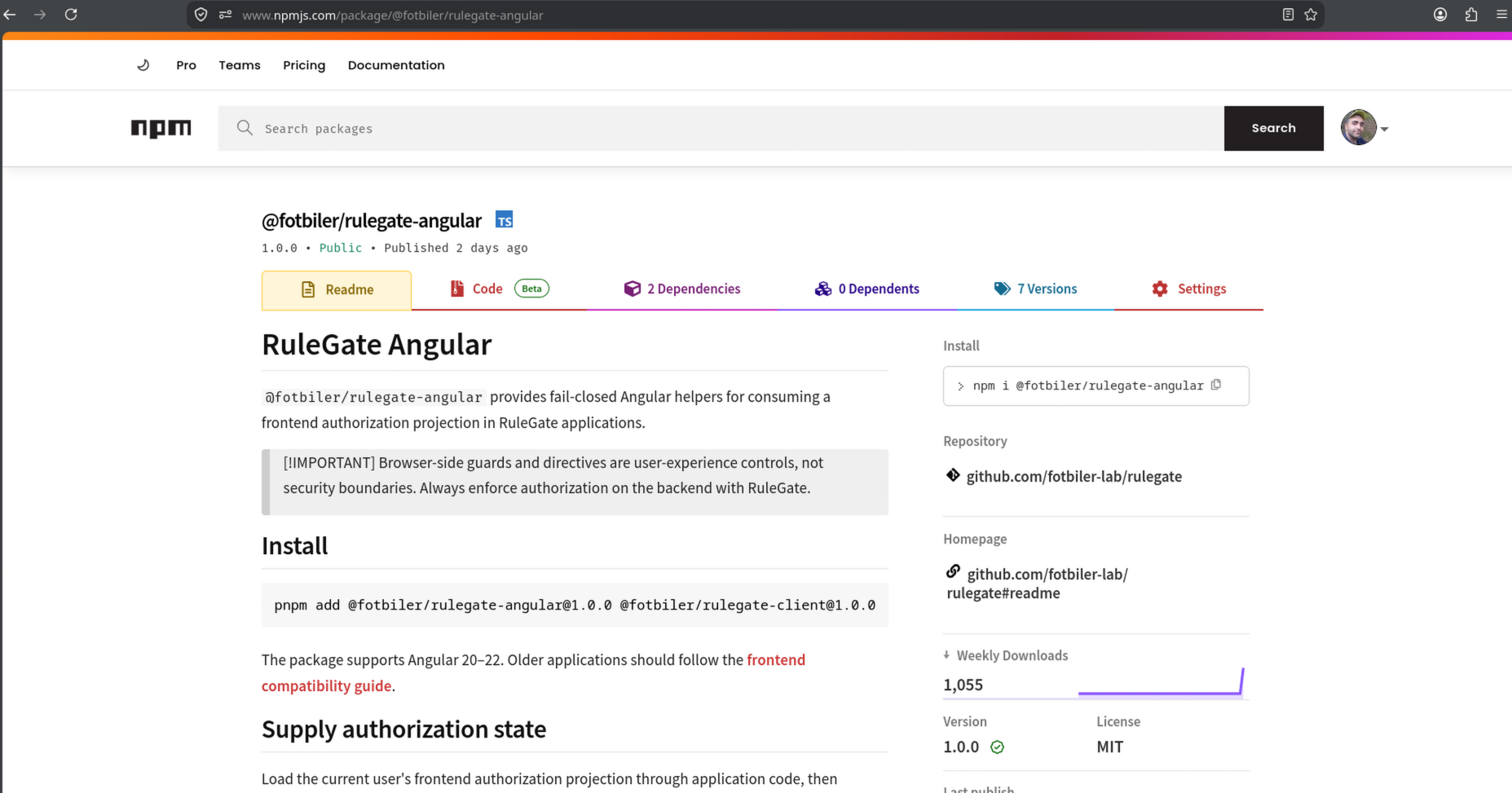Click the sidebar version value 1.0.0
Viewport: 1512px width, 793px height.
pyautogui.click(x=961, y=747)
